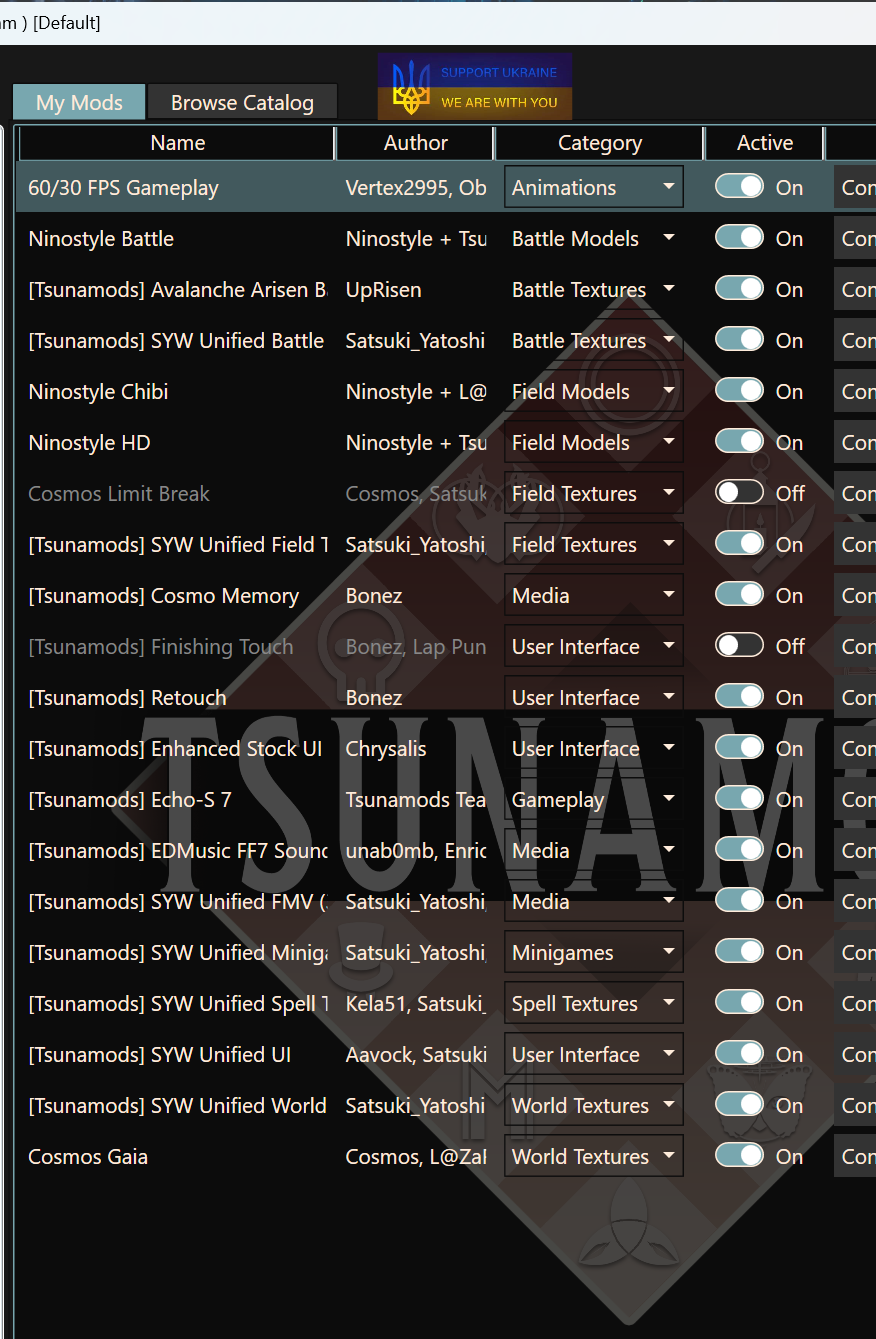The width and height of the screenshot is (876, 1339).
Task: Click author Chrysalis cell
Action: (386, 748)
